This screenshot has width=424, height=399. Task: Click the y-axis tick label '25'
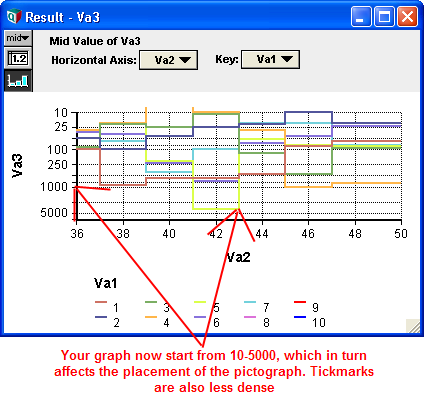click(61, 127)
